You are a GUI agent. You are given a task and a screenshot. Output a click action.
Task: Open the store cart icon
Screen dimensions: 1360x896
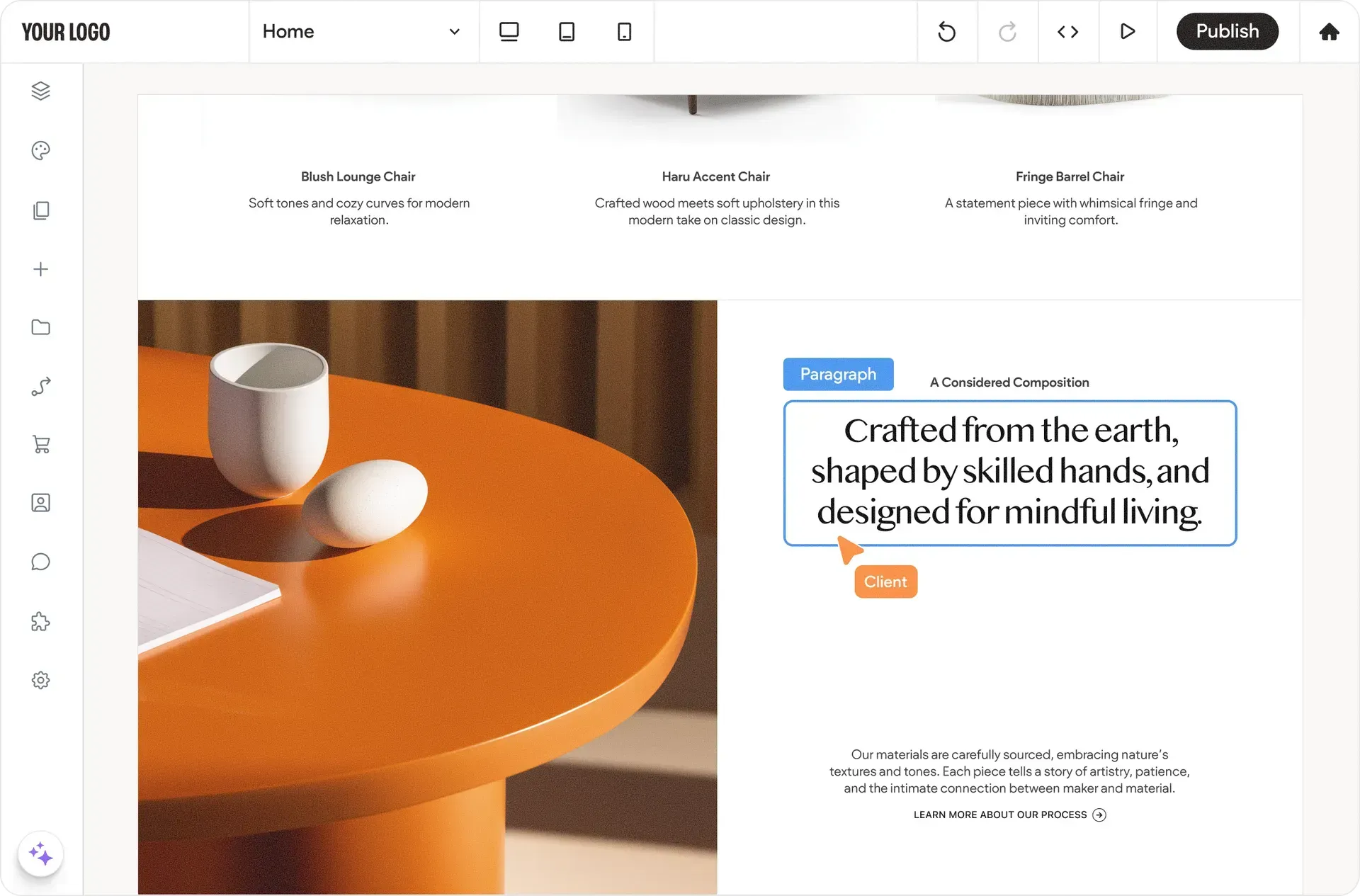click(x=41, y=444)
